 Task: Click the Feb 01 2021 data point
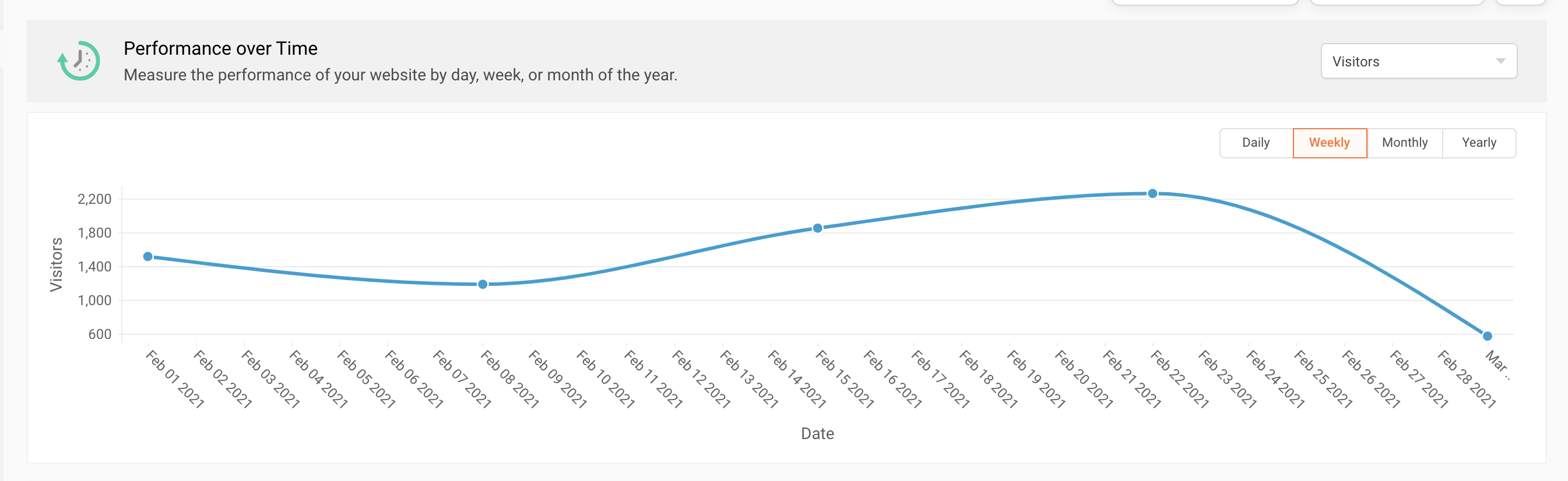click(148, 257)
